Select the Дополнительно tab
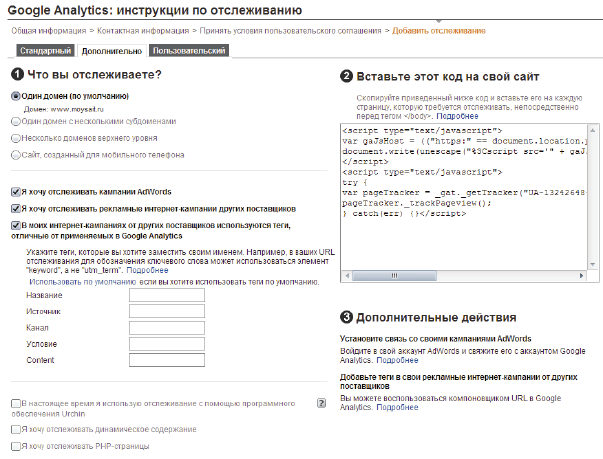Image resolution: width=603 pixels, height=459 pixels. point(111,50)
